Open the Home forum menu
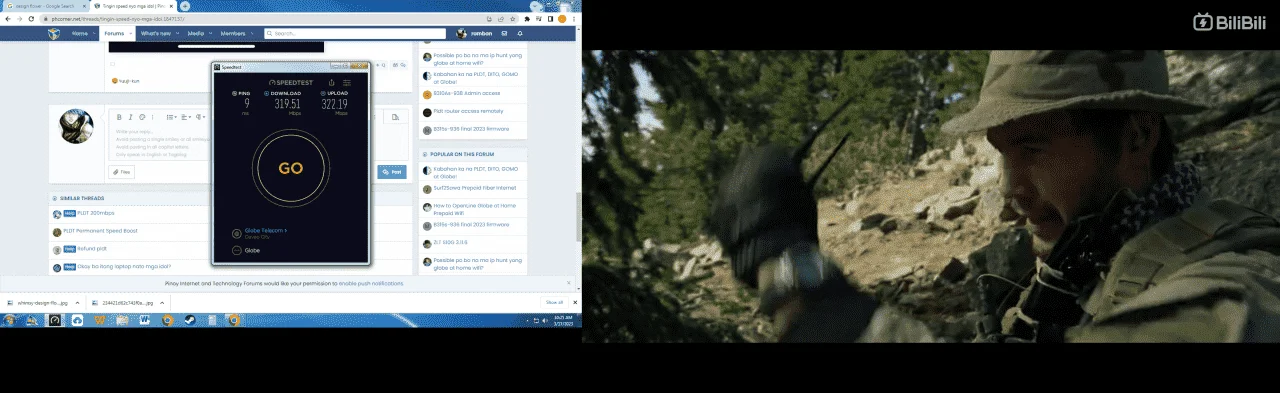1280x393 pixels. [x=79, y=33]
